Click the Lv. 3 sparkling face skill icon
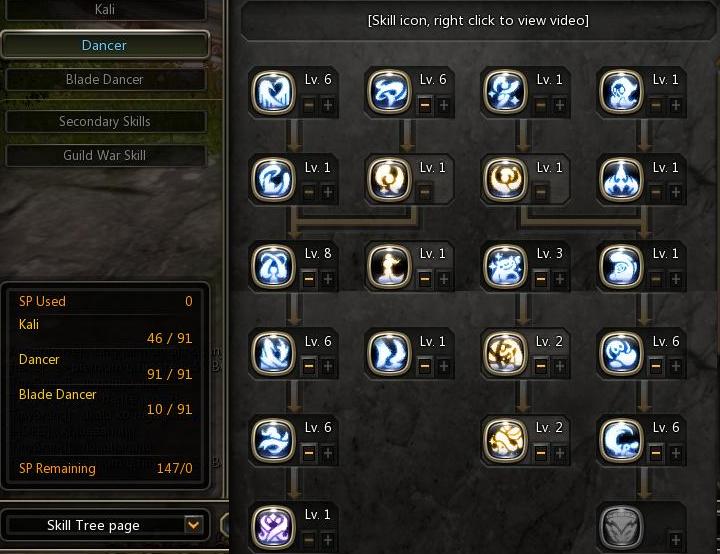Image resolution: width=720 pixels, height=554 pixels. (x=505, y=266)
